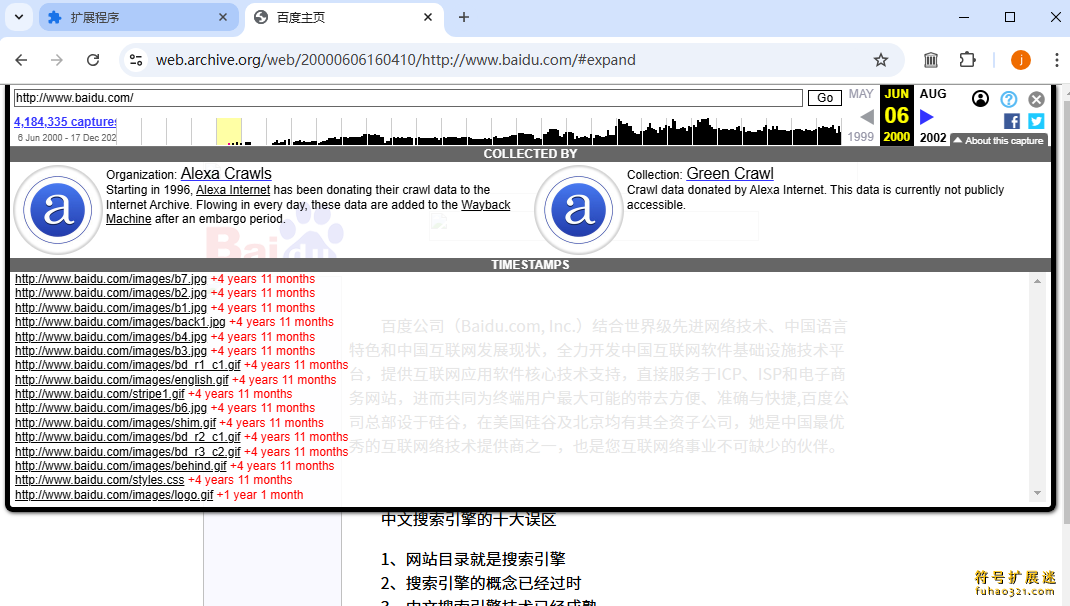Open the images/bd_r2_c1.gif link
This screenshot has width=1070, height=606.
[x=128, y=437]
